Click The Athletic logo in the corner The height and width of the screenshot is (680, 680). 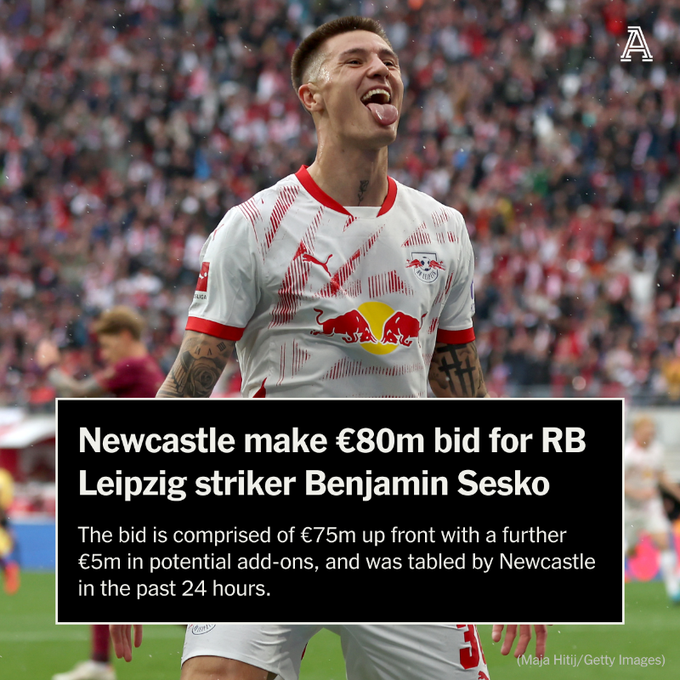point(636,44)
